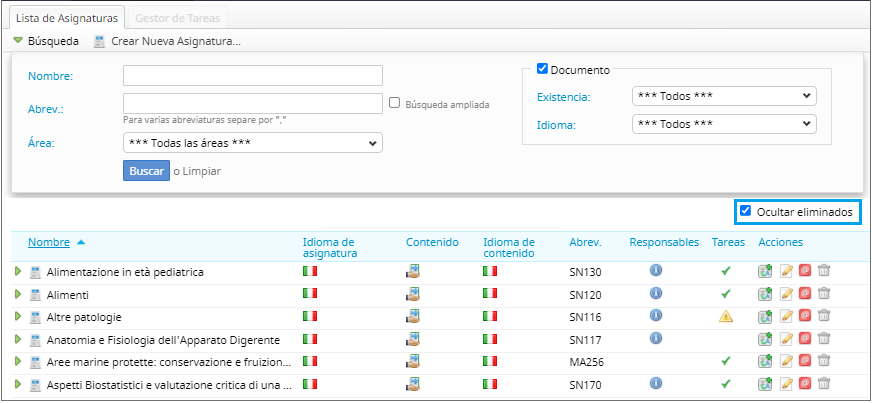Click the Acciones column header
The image size is (872, 403).
(780, 242)
